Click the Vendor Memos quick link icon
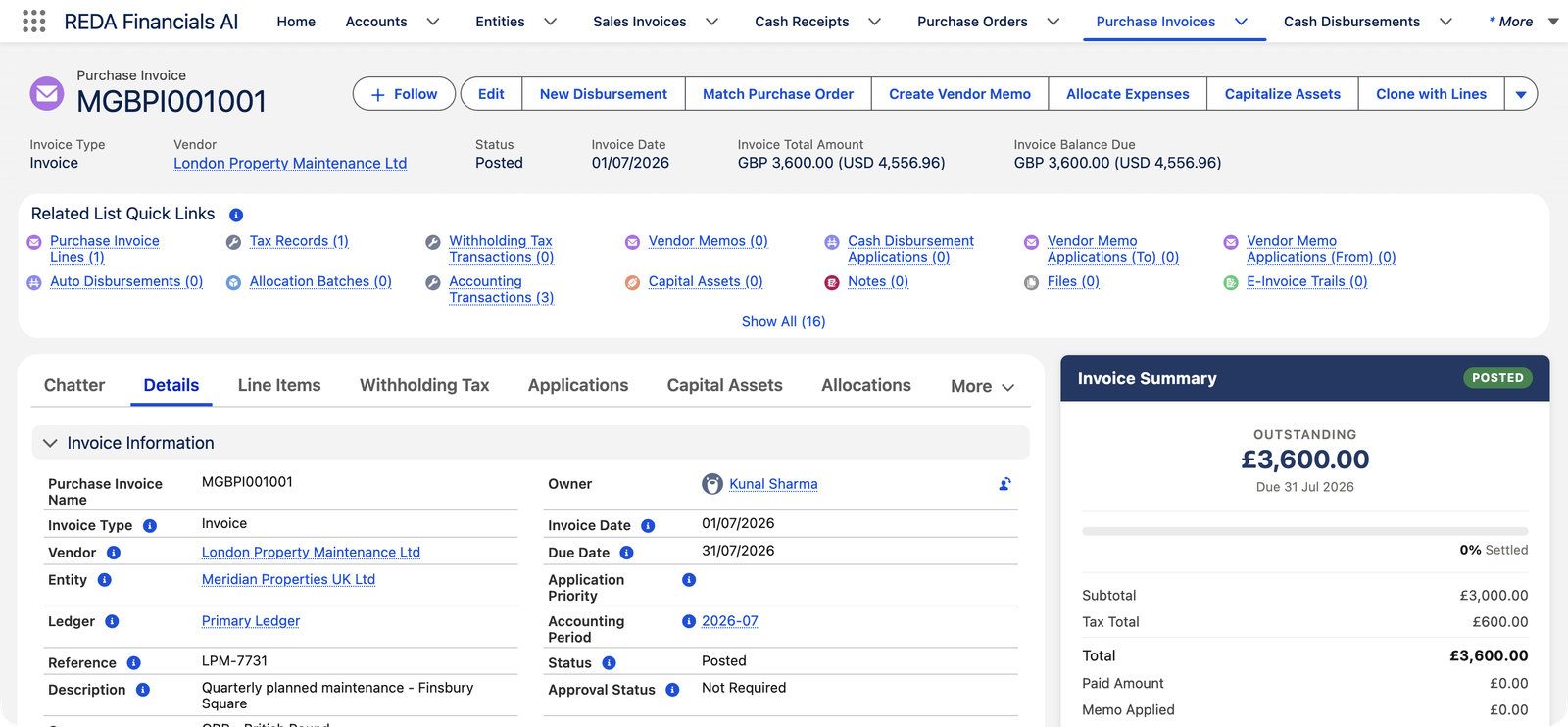The image size is (1568, 727). [632, 242]
